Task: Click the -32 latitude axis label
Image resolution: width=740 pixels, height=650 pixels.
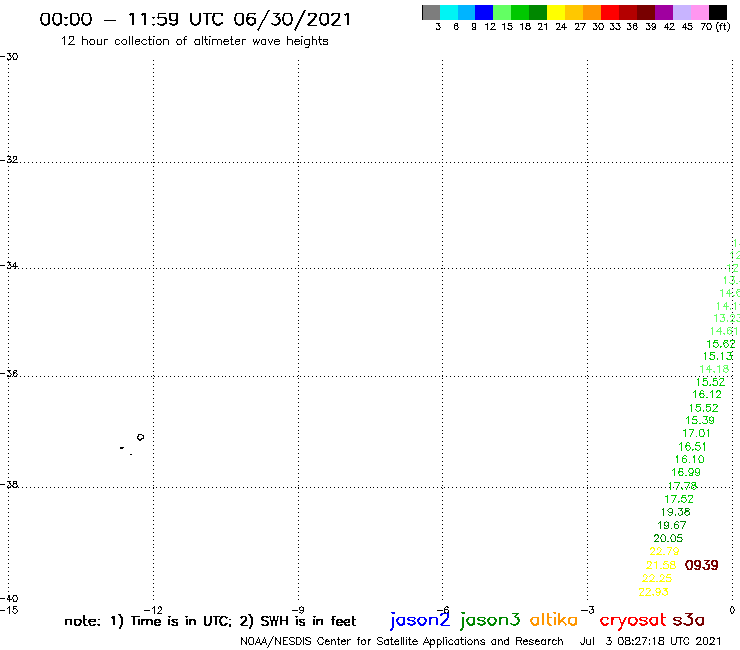Action: click(x=9, y=160)
